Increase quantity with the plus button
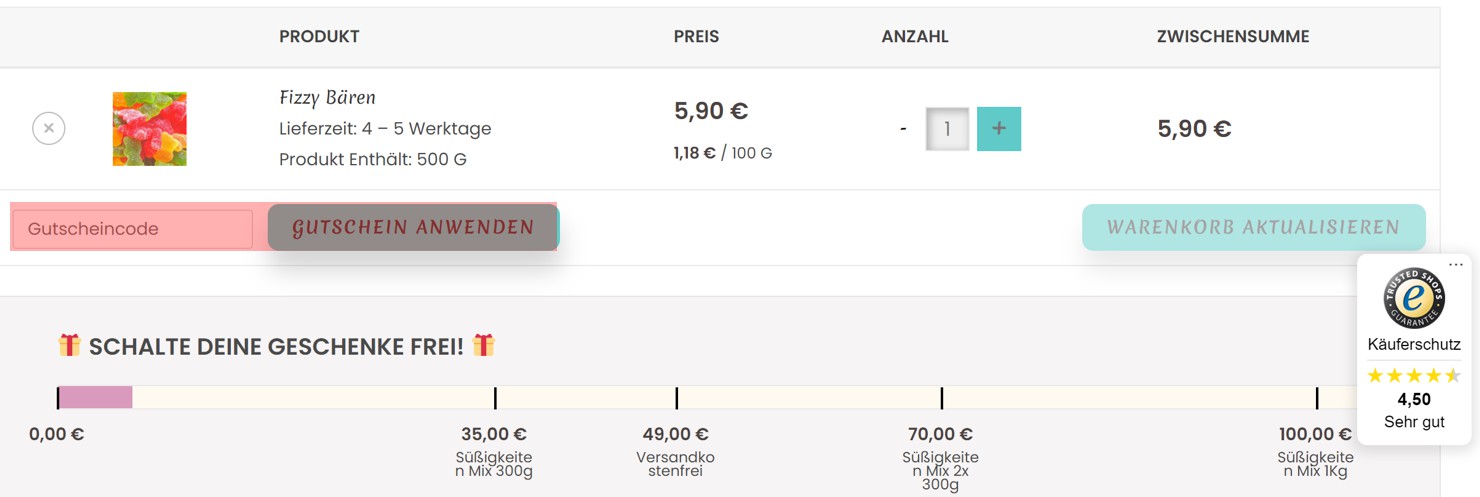 [999, 129]
